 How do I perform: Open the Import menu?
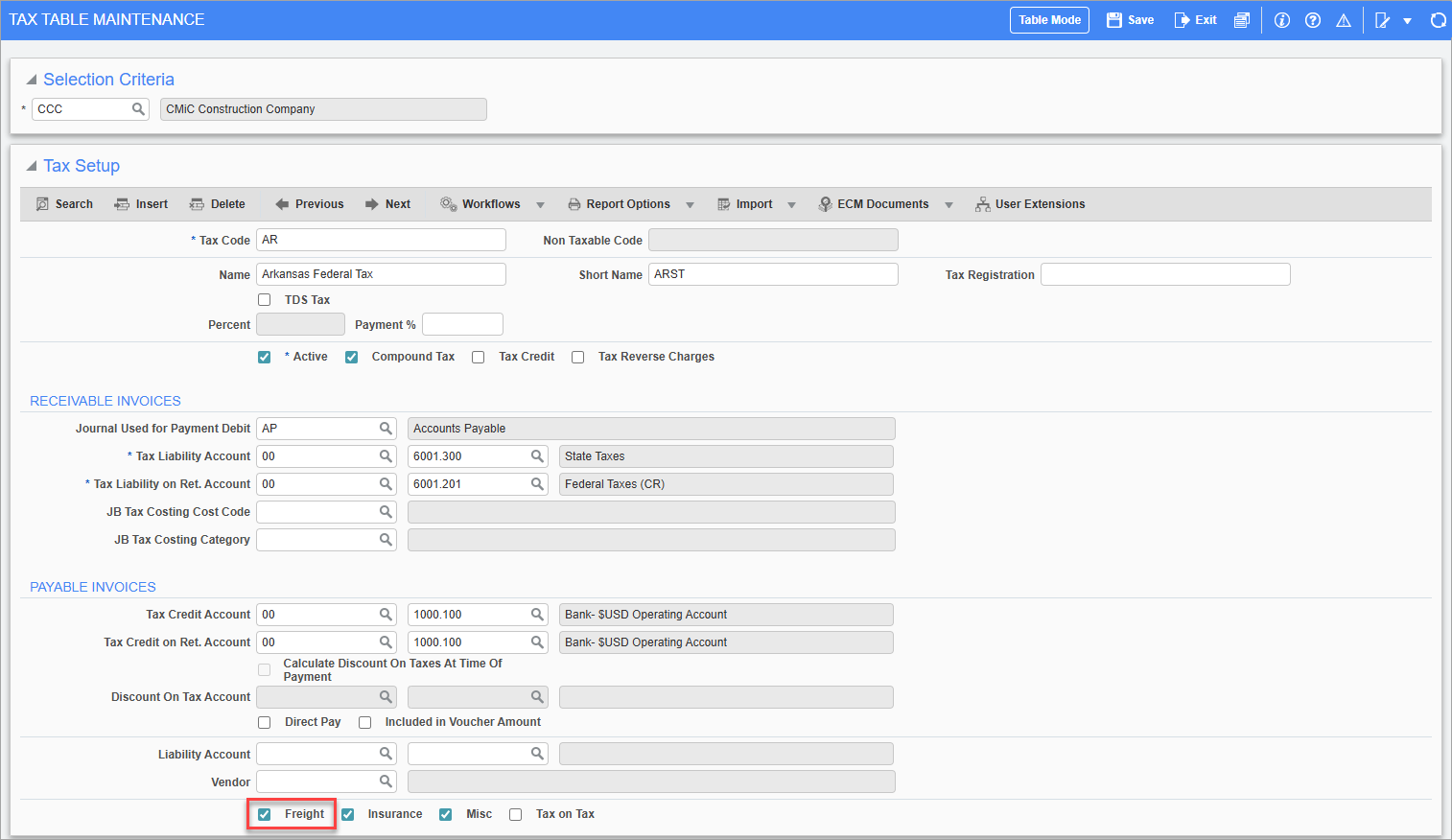(745, 204)
